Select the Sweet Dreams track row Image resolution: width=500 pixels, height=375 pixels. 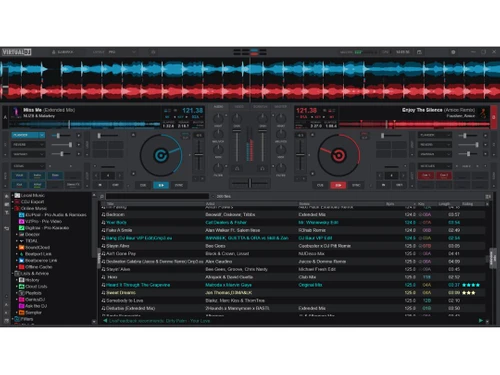[293, 293]
